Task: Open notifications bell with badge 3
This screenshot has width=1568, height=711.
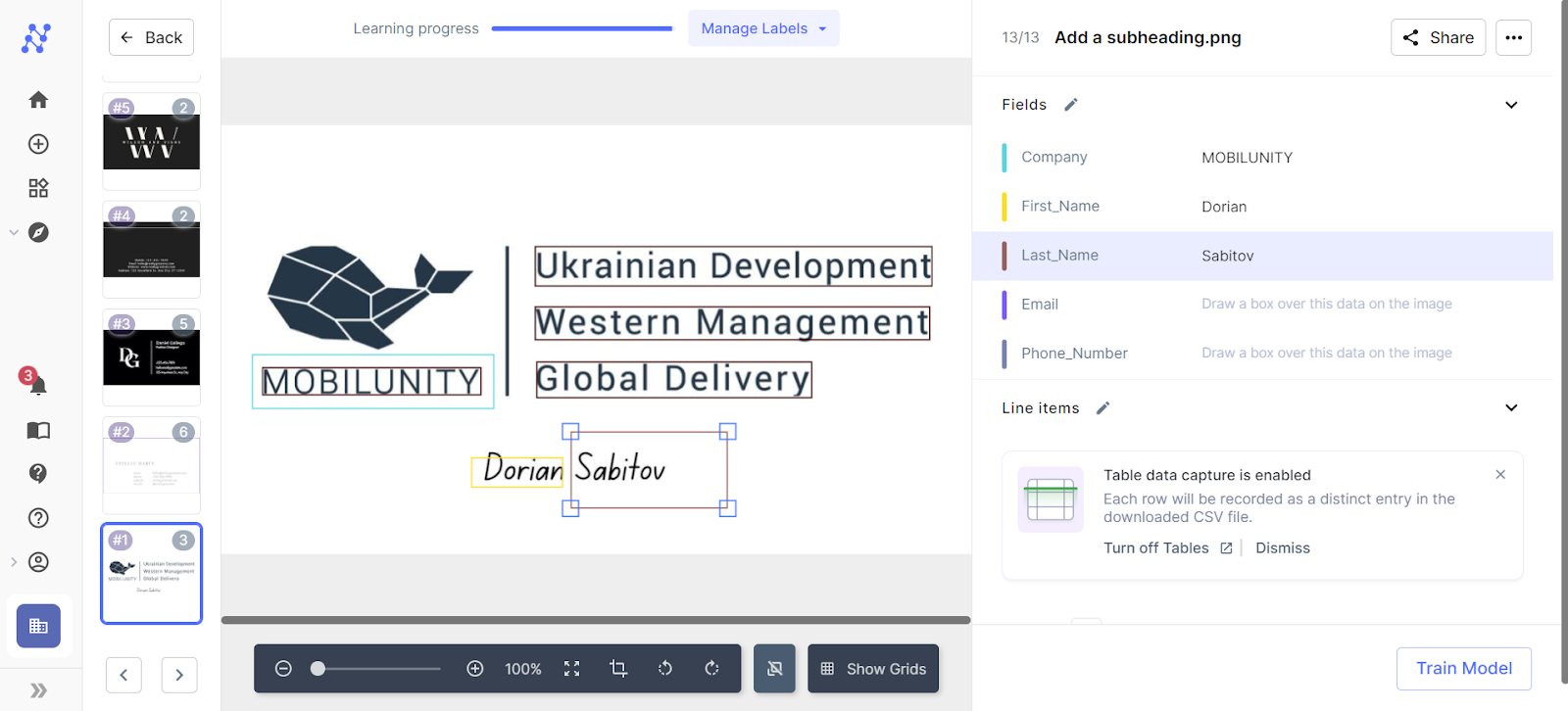Action: click(x=36, y=383)
